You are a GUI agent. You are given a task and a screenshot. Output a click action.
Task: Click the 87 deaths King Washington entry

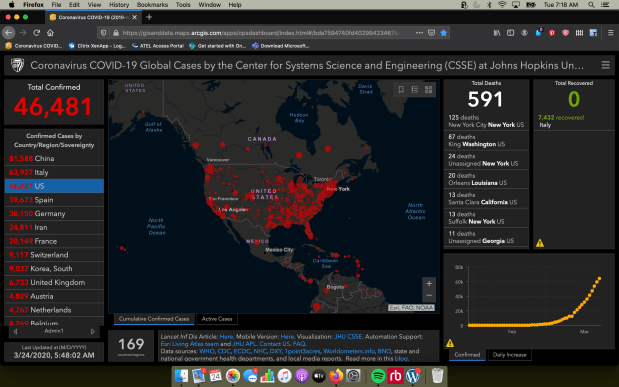tap(486, 141)
